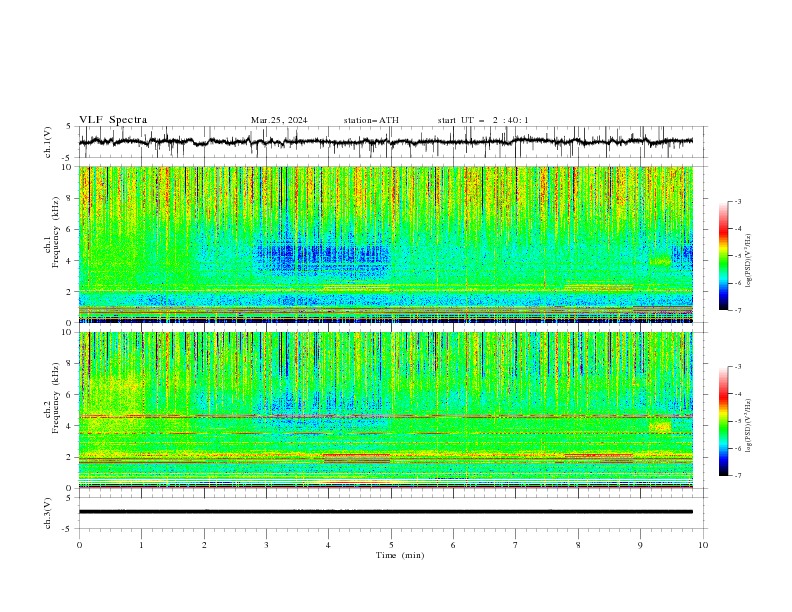Click the ch.1 voltage waveform trace
Image resolution: width=792 pixels, height=612 pixels.
(x=386, y=142)
